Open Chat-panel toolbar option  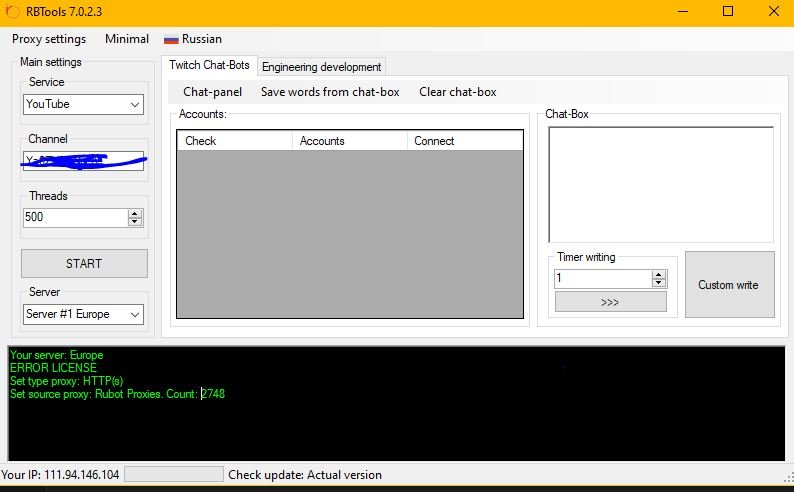point(212,92)
